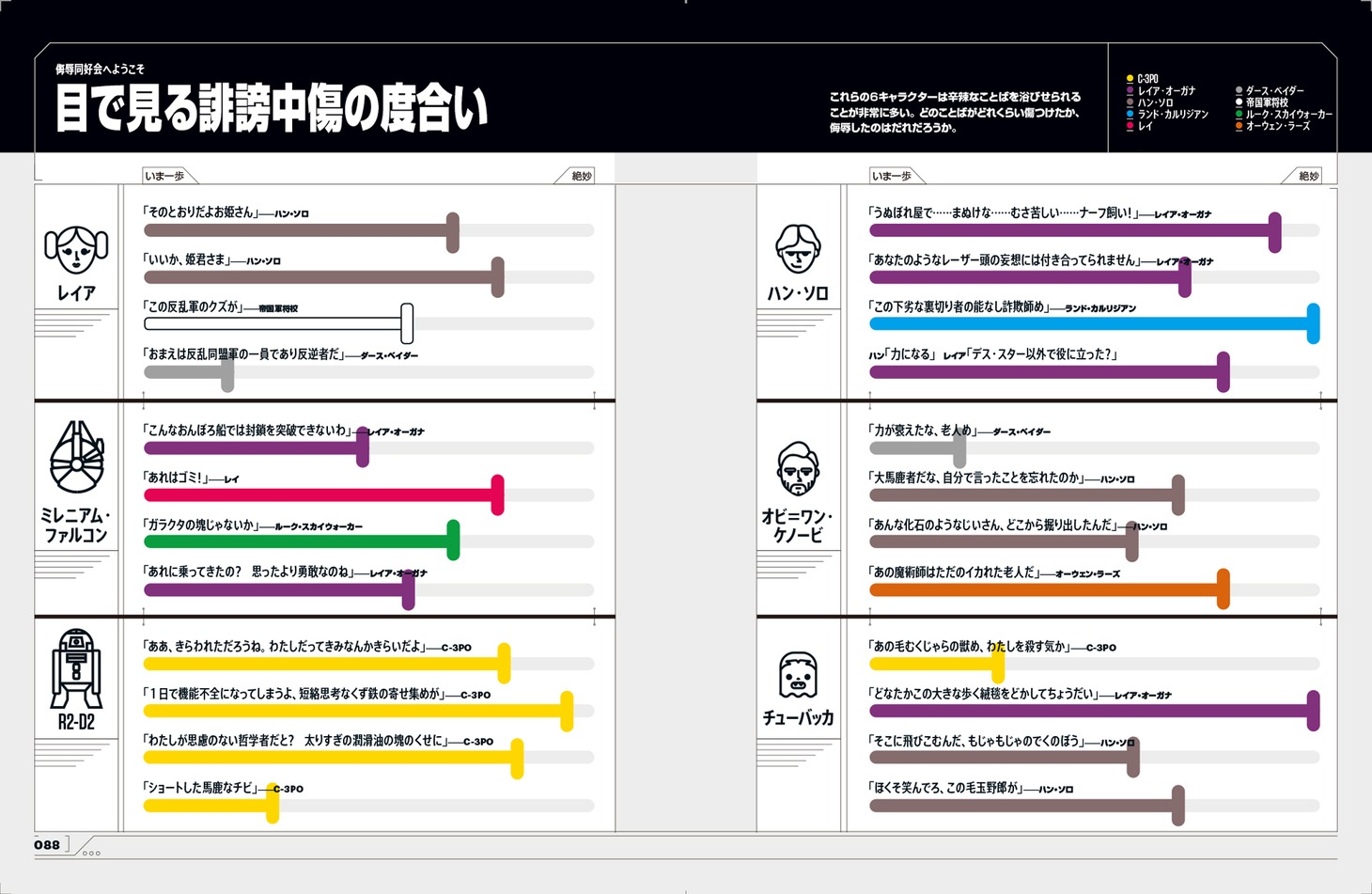Image resolution: width=1372 pixels, height=894 pixels.
Task: Click the green Luke Skywalker slider handle
Action: tap(453, 541)
